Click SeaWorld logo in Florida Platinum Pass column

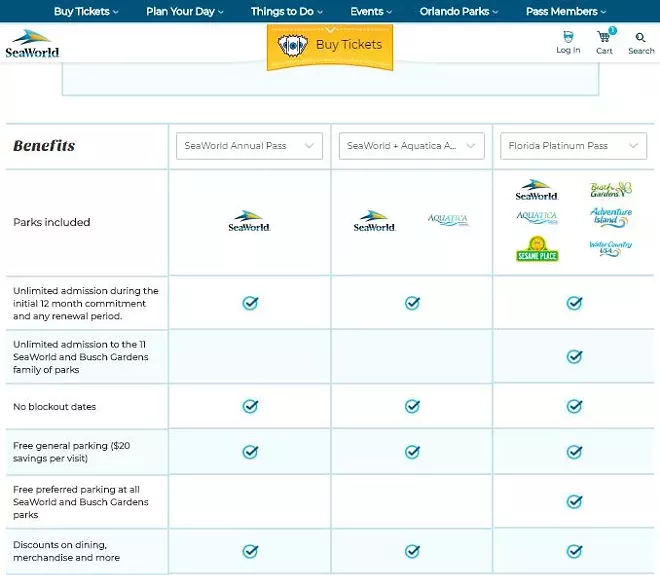pos(537,190)
